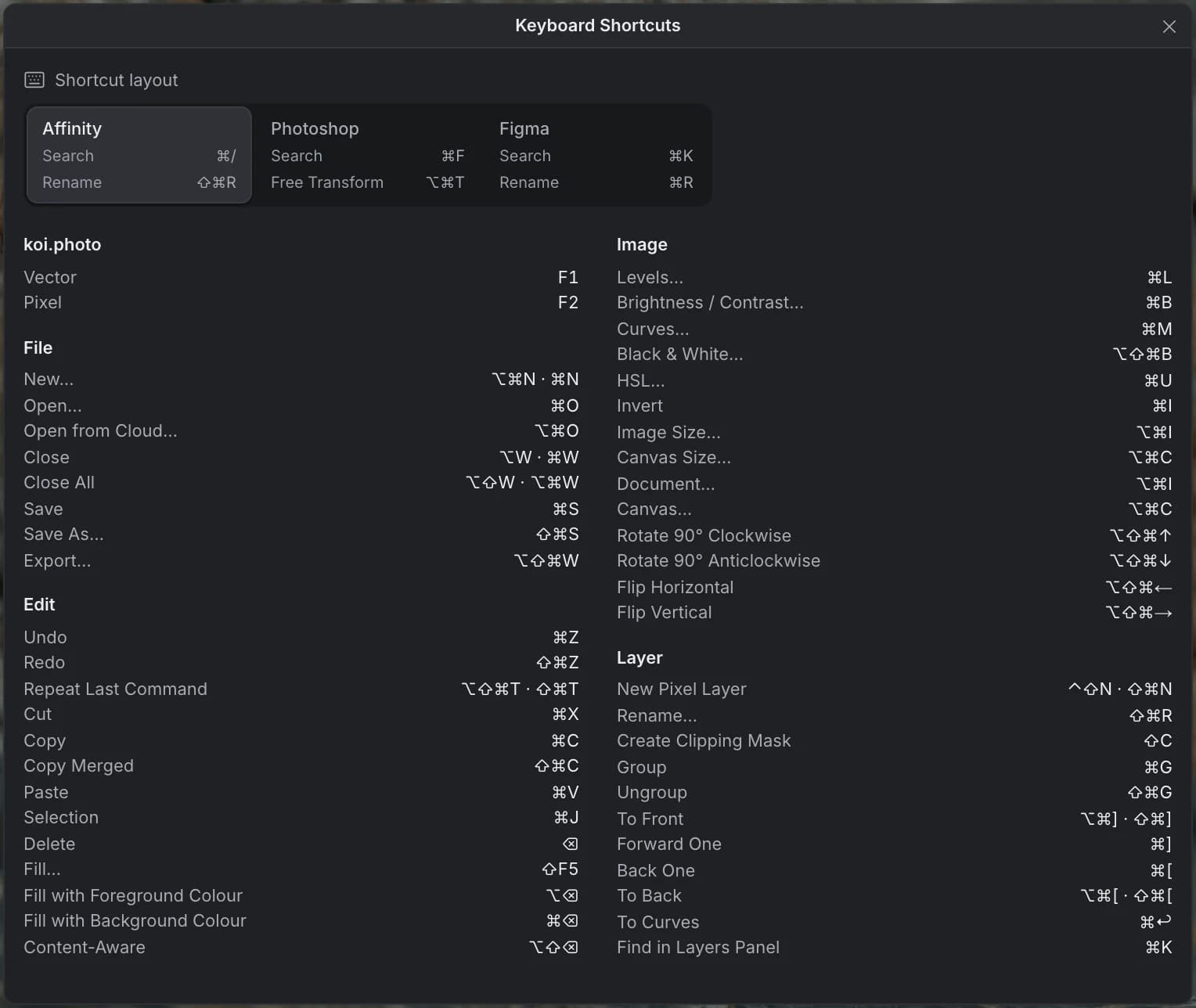Image resolution: width=1196 pixels, height=1008 pixels.
Task: Click the HSL... shortcut row
Action: [x=894, y=380]
